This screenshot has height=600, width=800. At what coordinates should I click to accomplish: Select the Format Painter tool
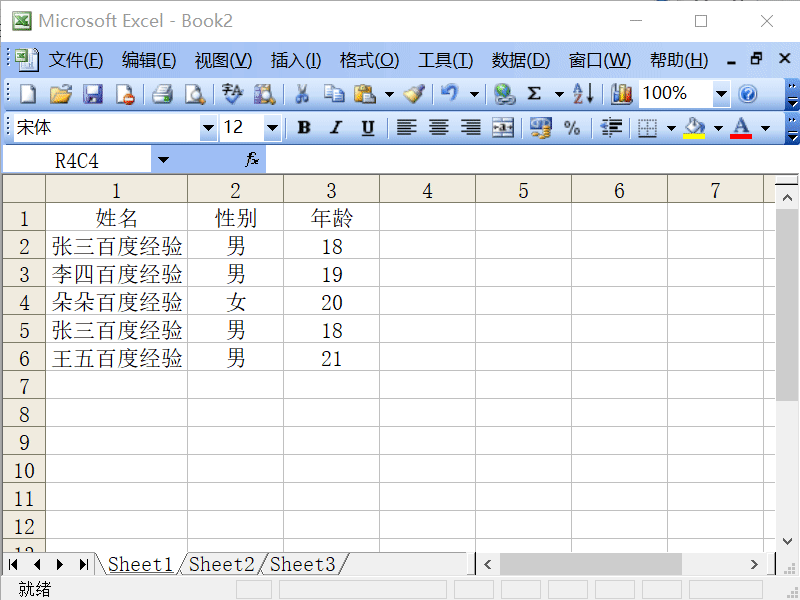click(x=413, y=93)
